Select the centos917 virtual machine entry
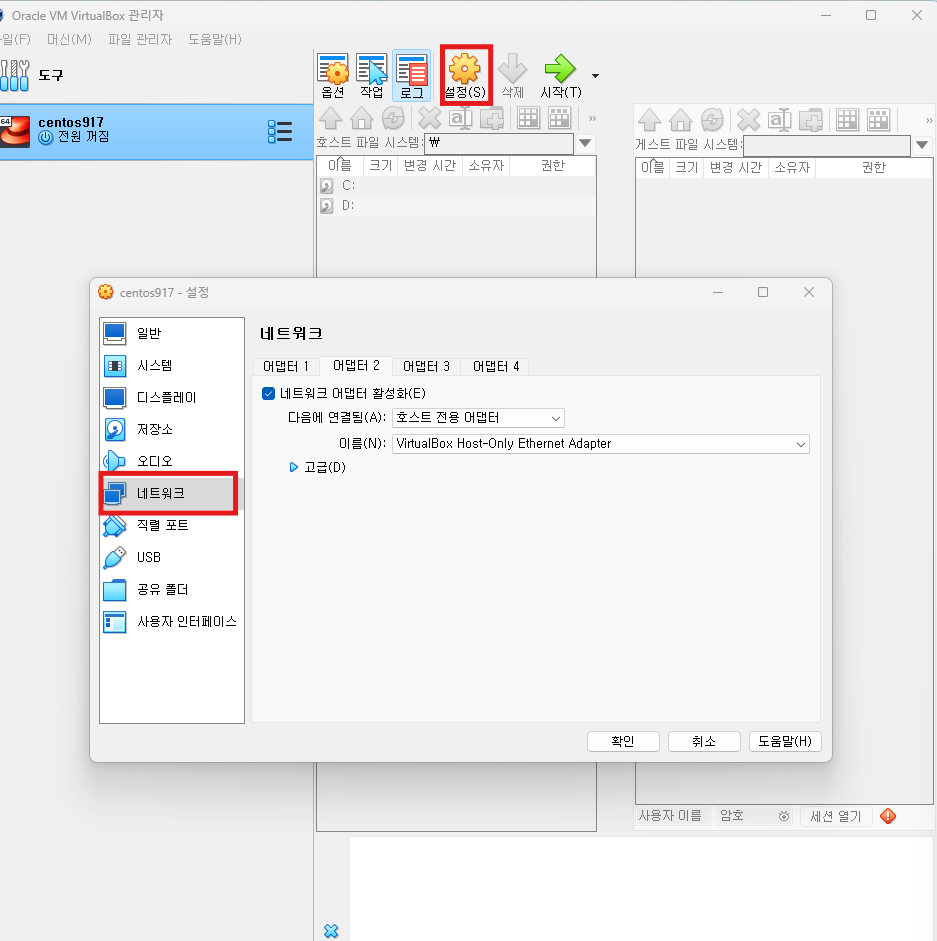The height and width of the screenshot is (941, 937). pyautogui.click(x=156, y=131)
